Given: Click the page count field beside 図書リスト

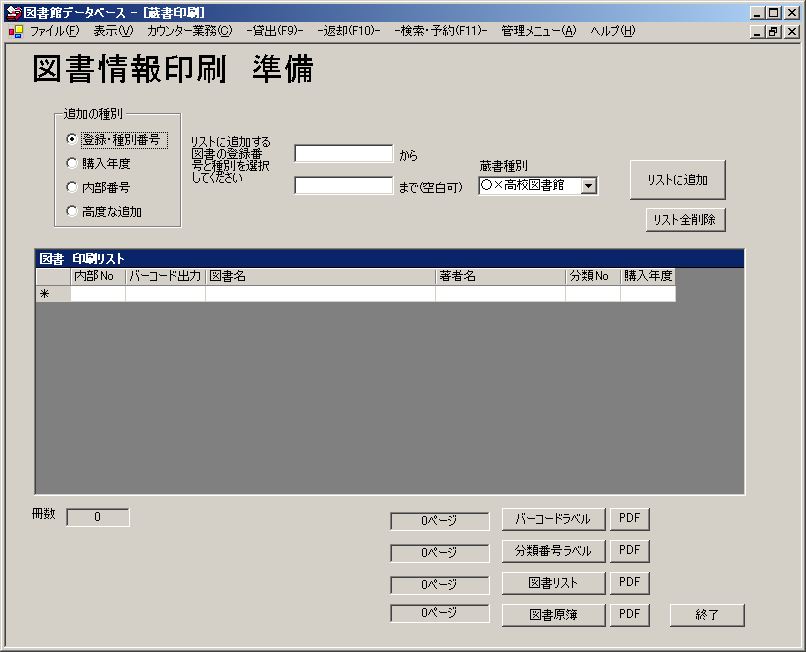Looking at the screenshot, I should tap(439, 585).
